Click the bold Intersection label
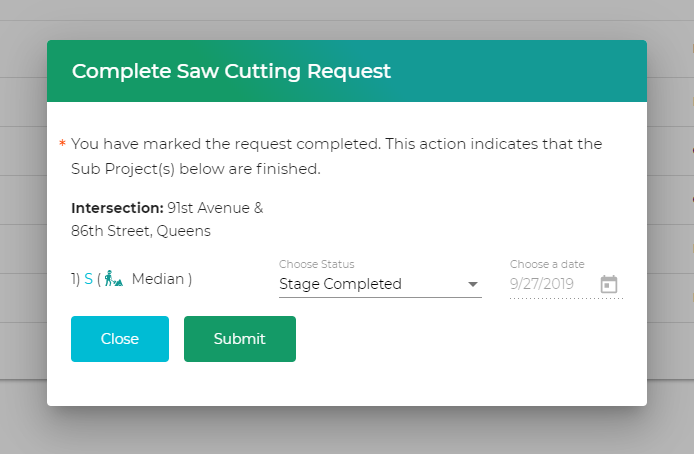This screenshot has width=694, height=454. coord(117,209)
